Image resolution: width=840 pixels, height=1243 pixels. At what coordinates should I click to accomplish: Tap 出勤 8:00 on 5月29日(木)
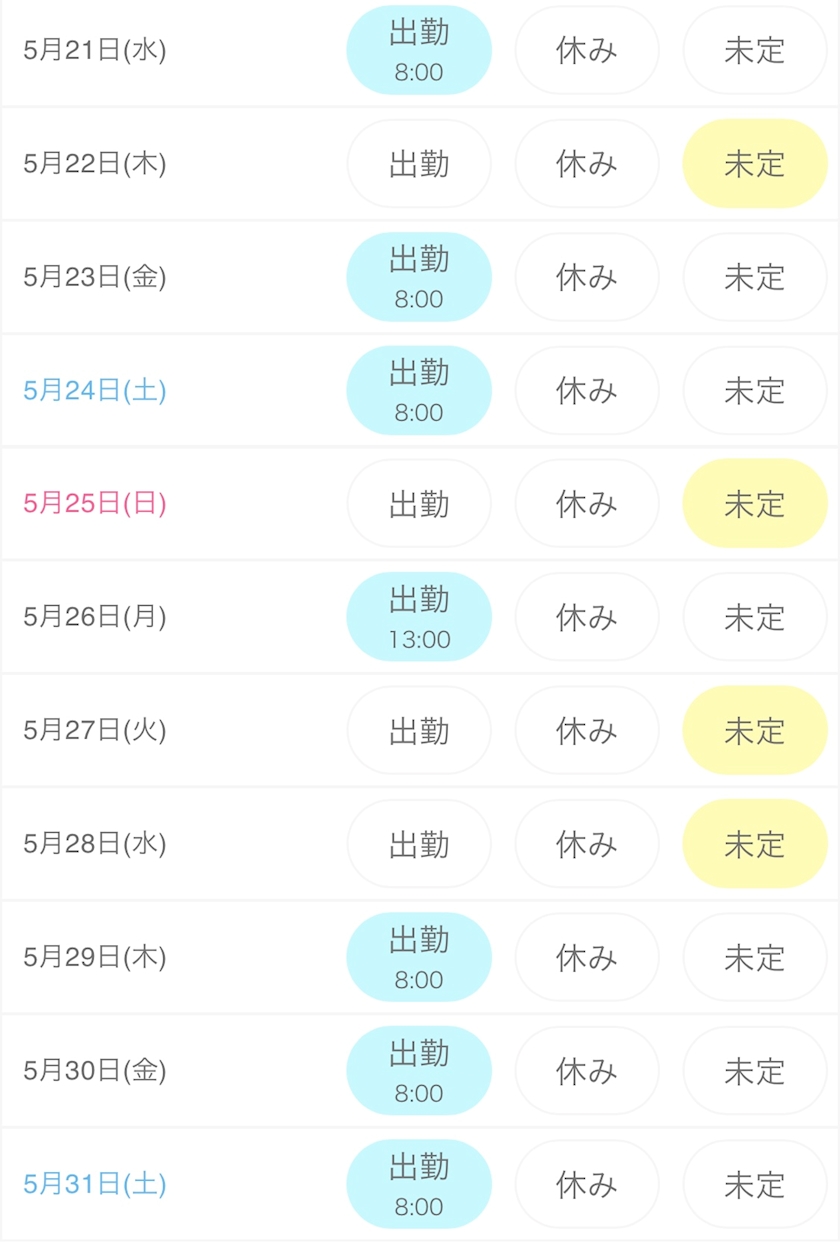click(x=419, y=957)
